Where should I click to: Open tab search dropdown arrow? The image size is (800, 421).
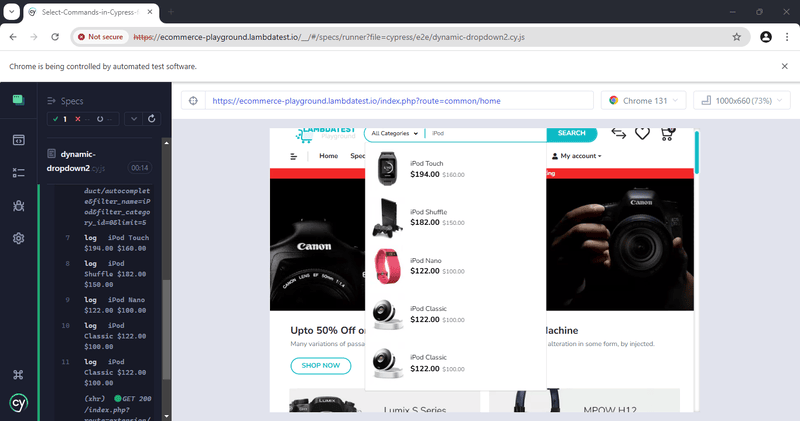pos(11,12)
